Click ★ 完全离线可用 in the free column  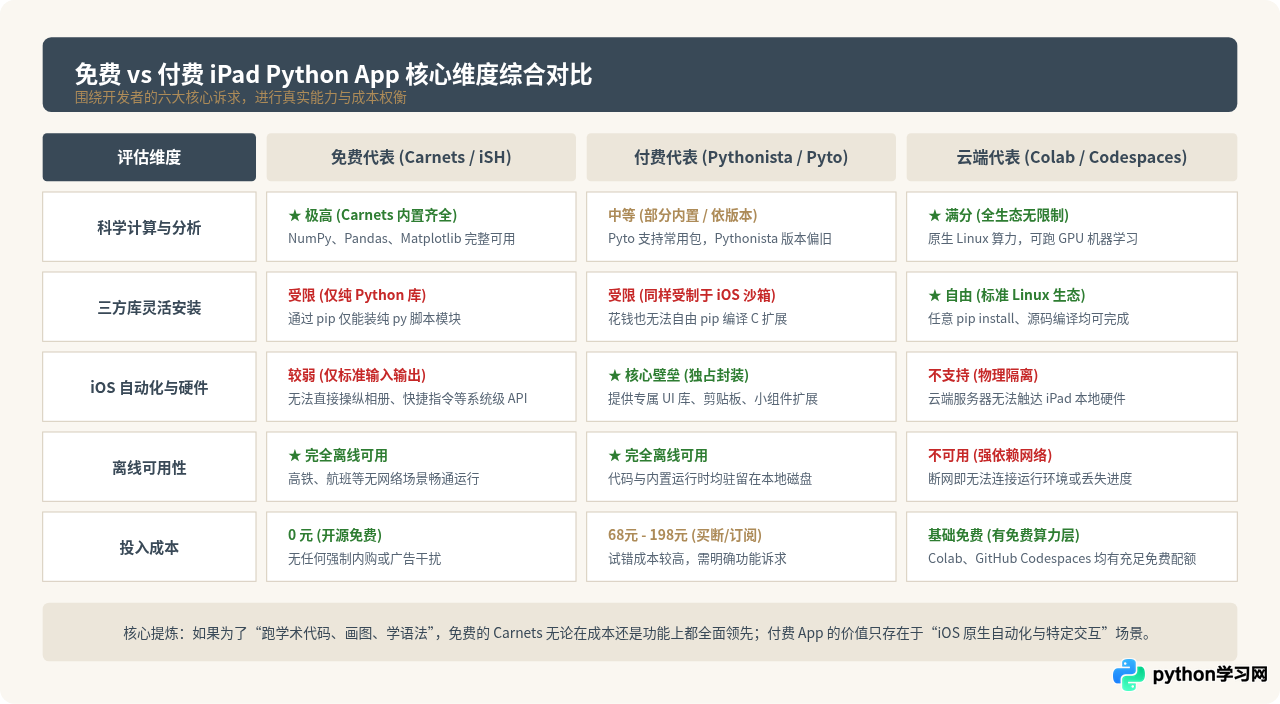[421, 467]
